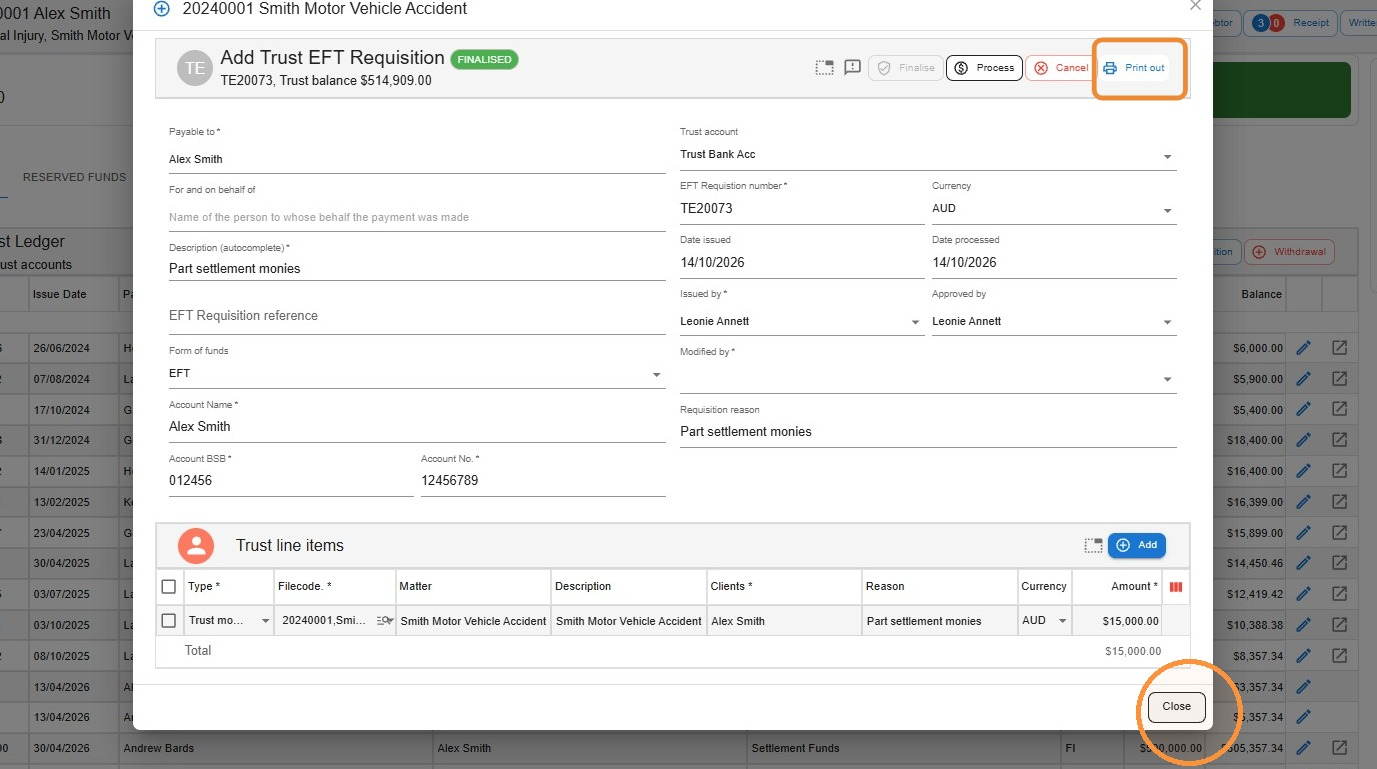Close the requisition dialog with Close button
Viewport: 1377px width, 769px height.
[1176, 706]
